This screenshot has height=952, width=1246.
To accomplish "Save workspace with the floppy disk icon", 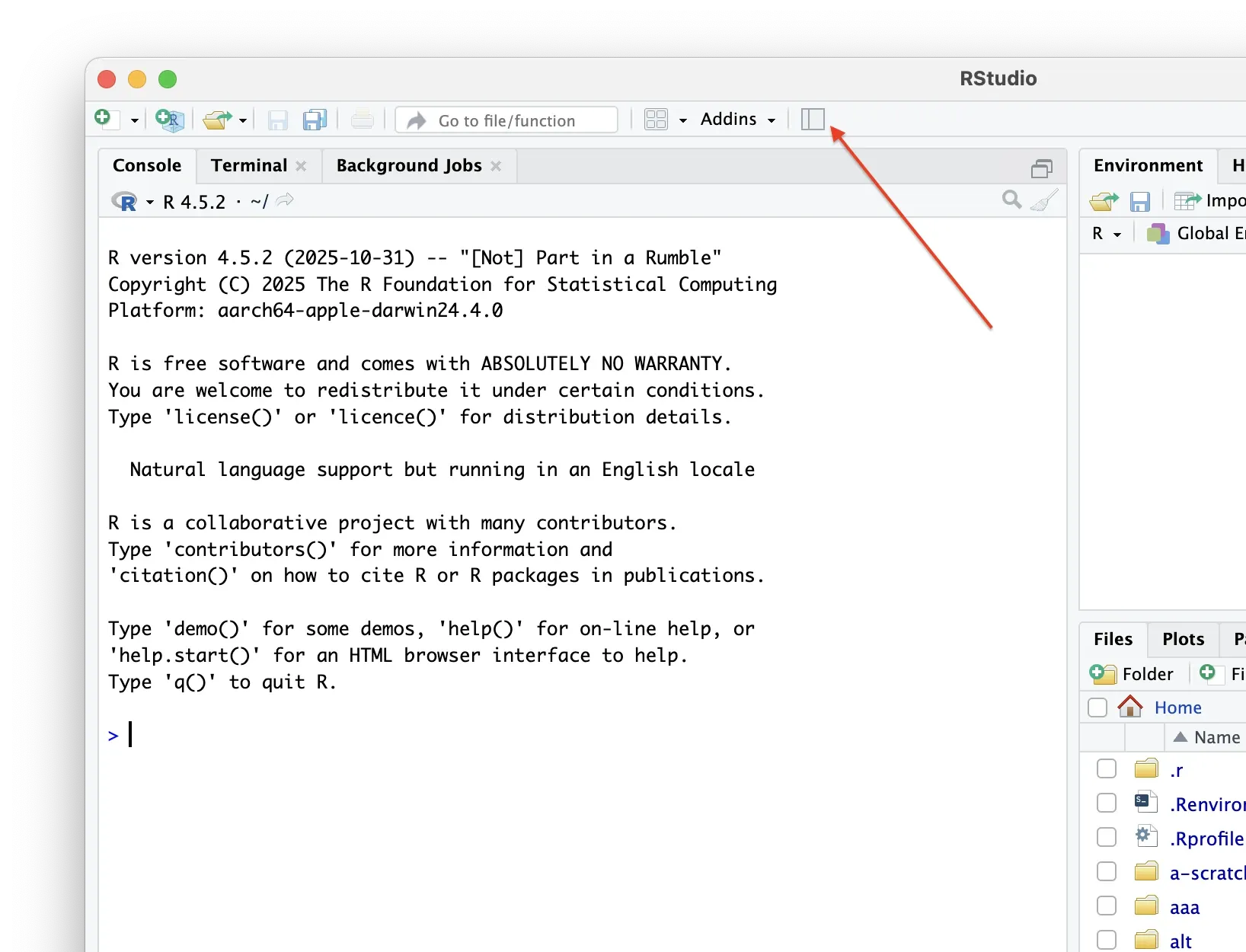I will tap(1140, 201).
